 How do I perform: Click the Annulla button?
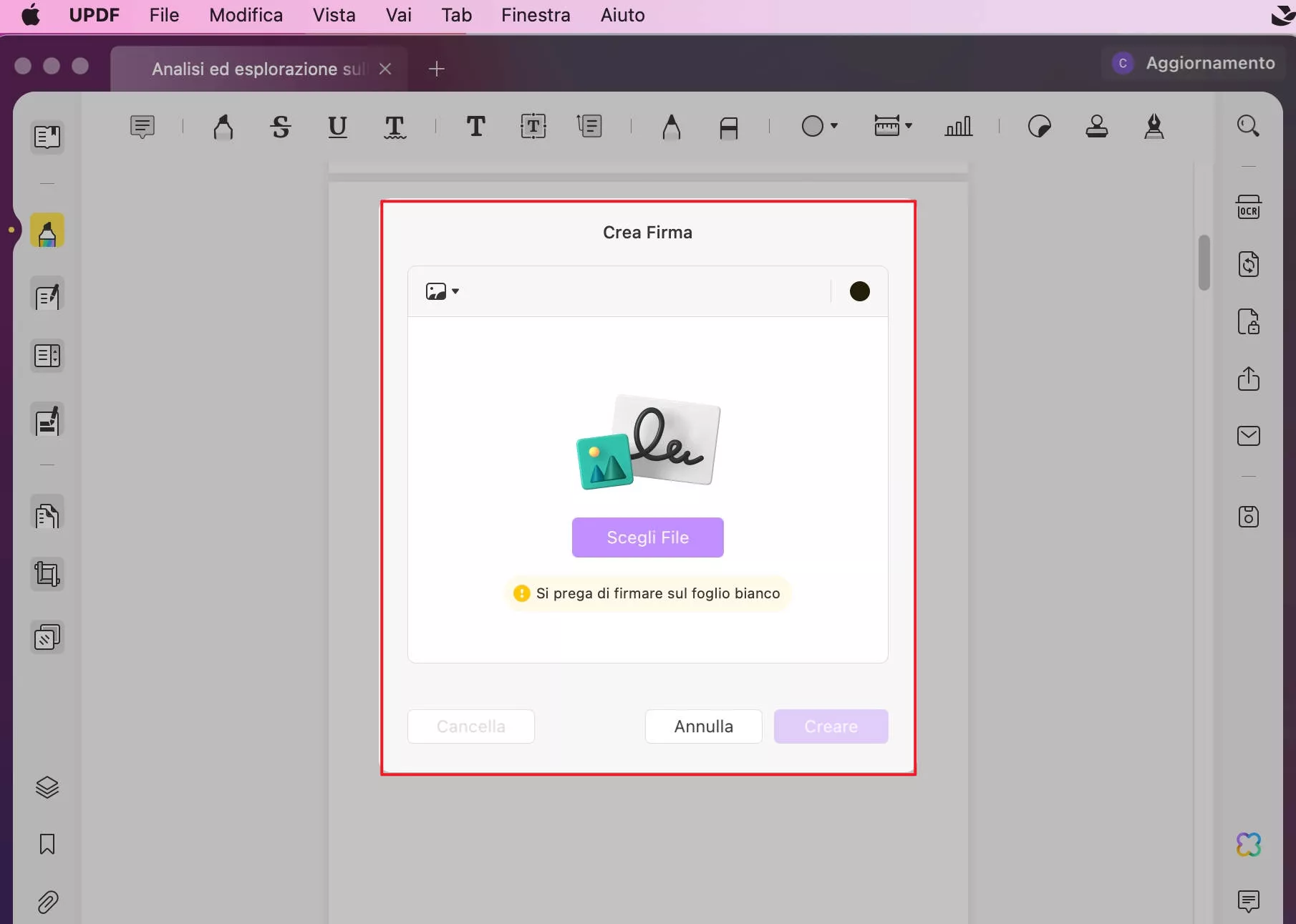point(703,726)
